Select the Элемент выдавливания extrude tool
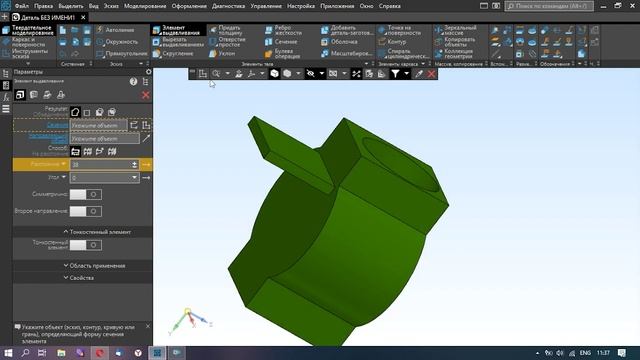Viewport: 640px width, 360px height. 177,30
